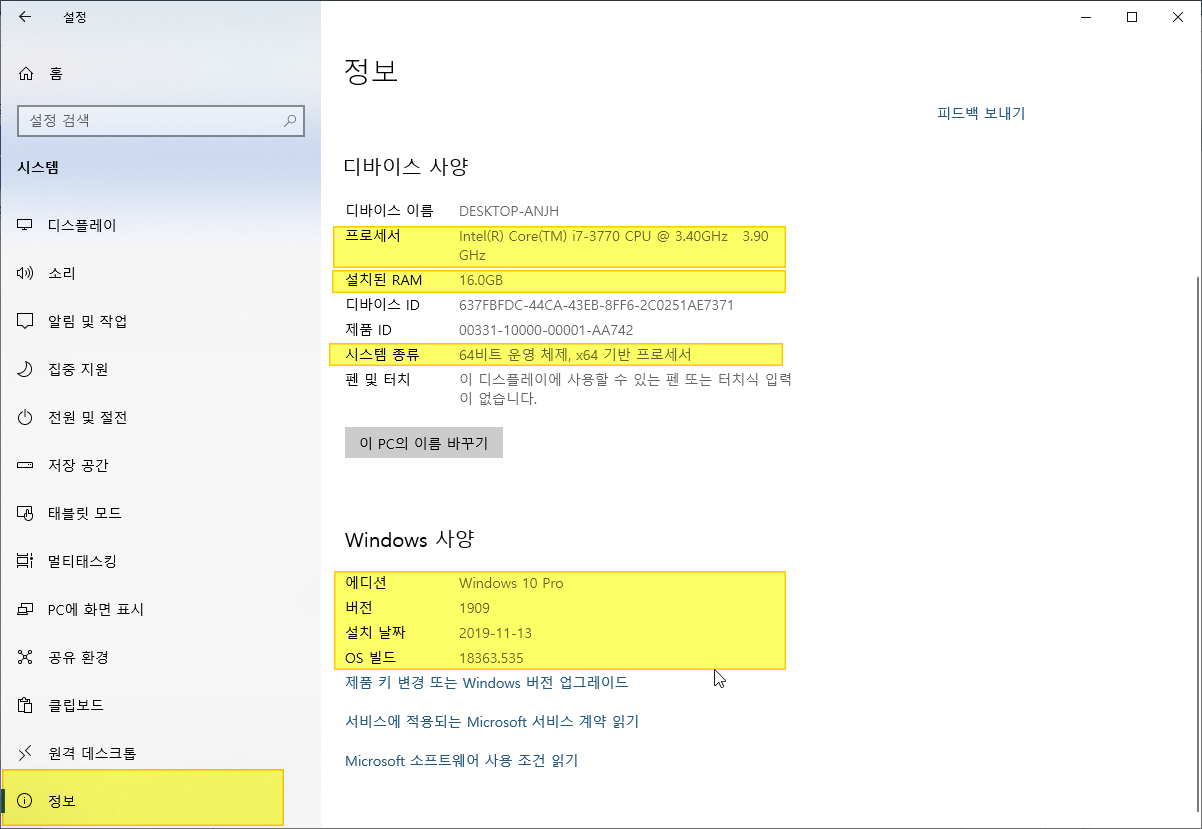
Task: Open Microsoft 소프트웨어 사용 조건 읽기 link
Action: (x=462, y=761)
